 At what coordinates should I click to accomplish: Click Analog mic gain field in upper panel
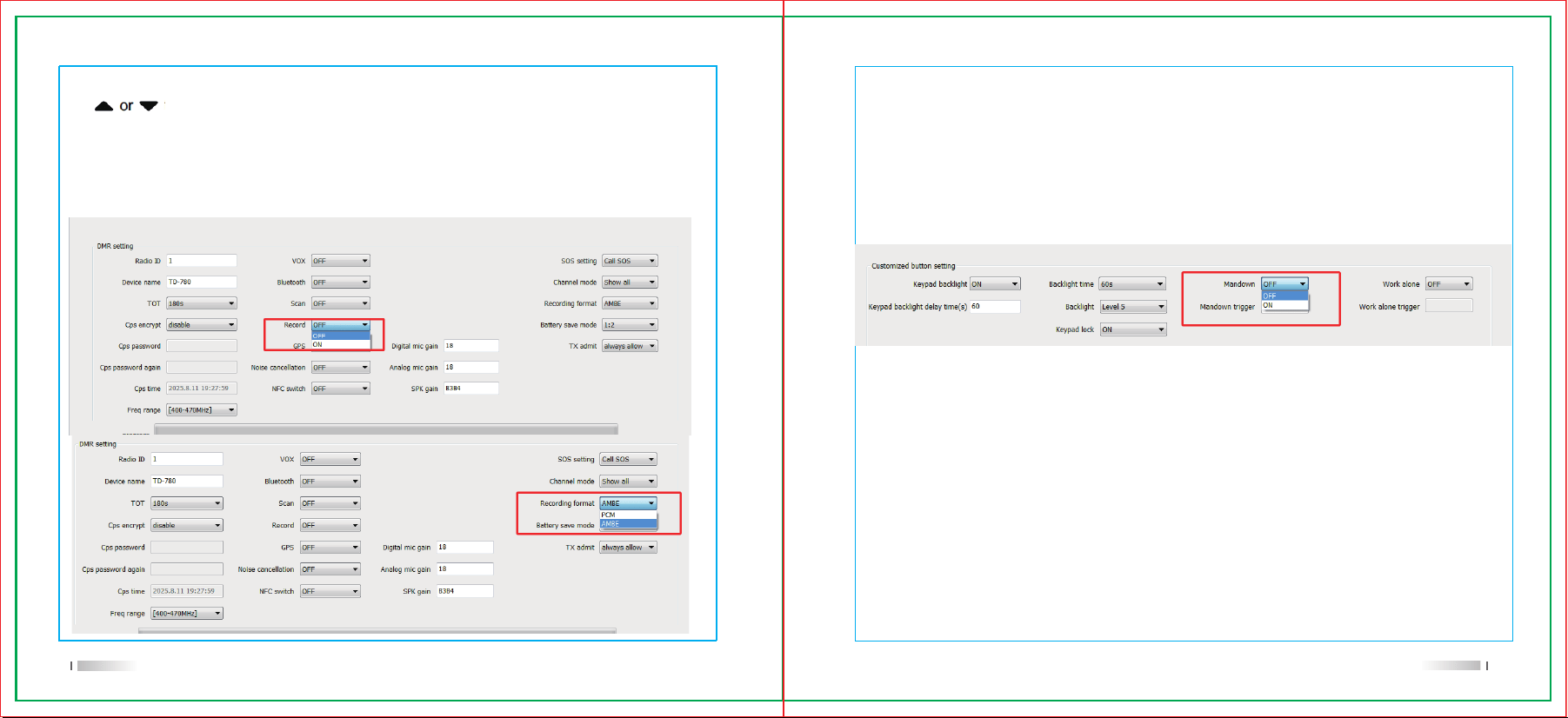pos(471,367)
